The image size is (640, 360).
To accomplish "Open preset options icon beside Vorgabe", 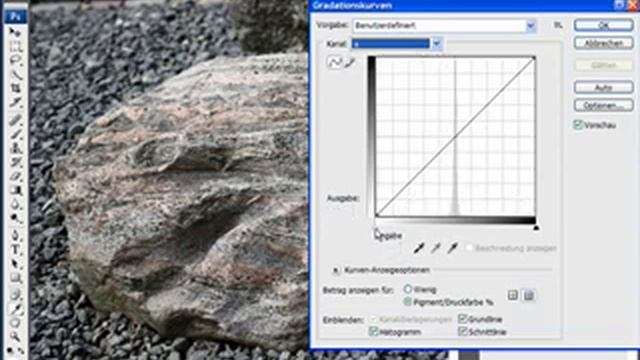I will tap(558, 25).
